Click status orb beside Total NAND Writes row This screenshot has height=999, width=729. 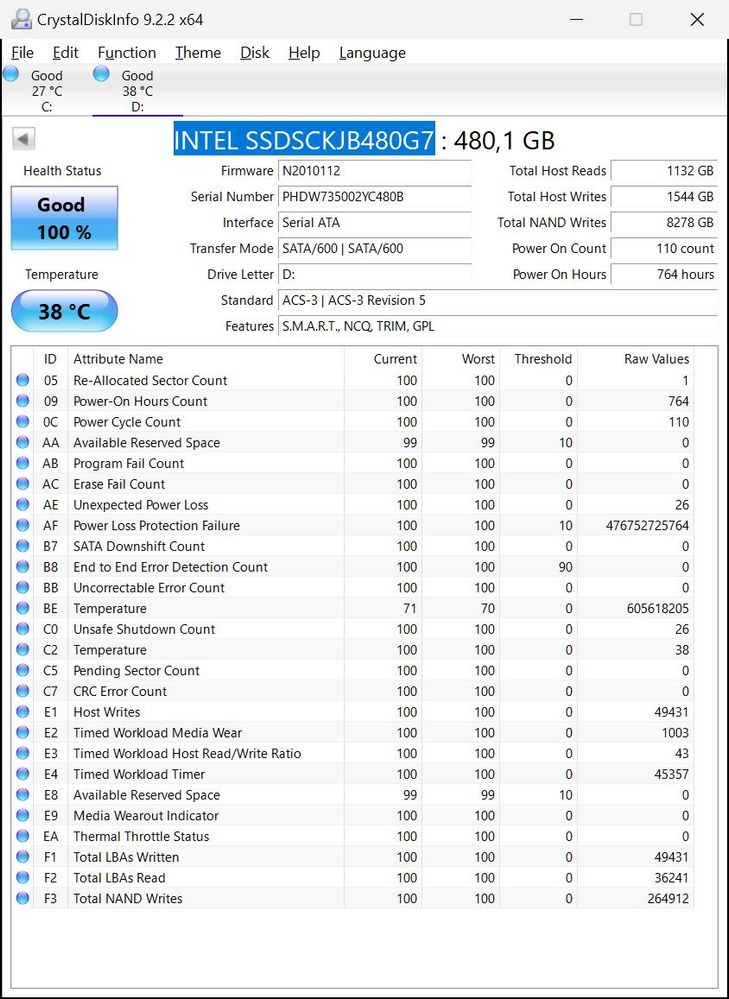pyautogui.click(x=23, y=899)
